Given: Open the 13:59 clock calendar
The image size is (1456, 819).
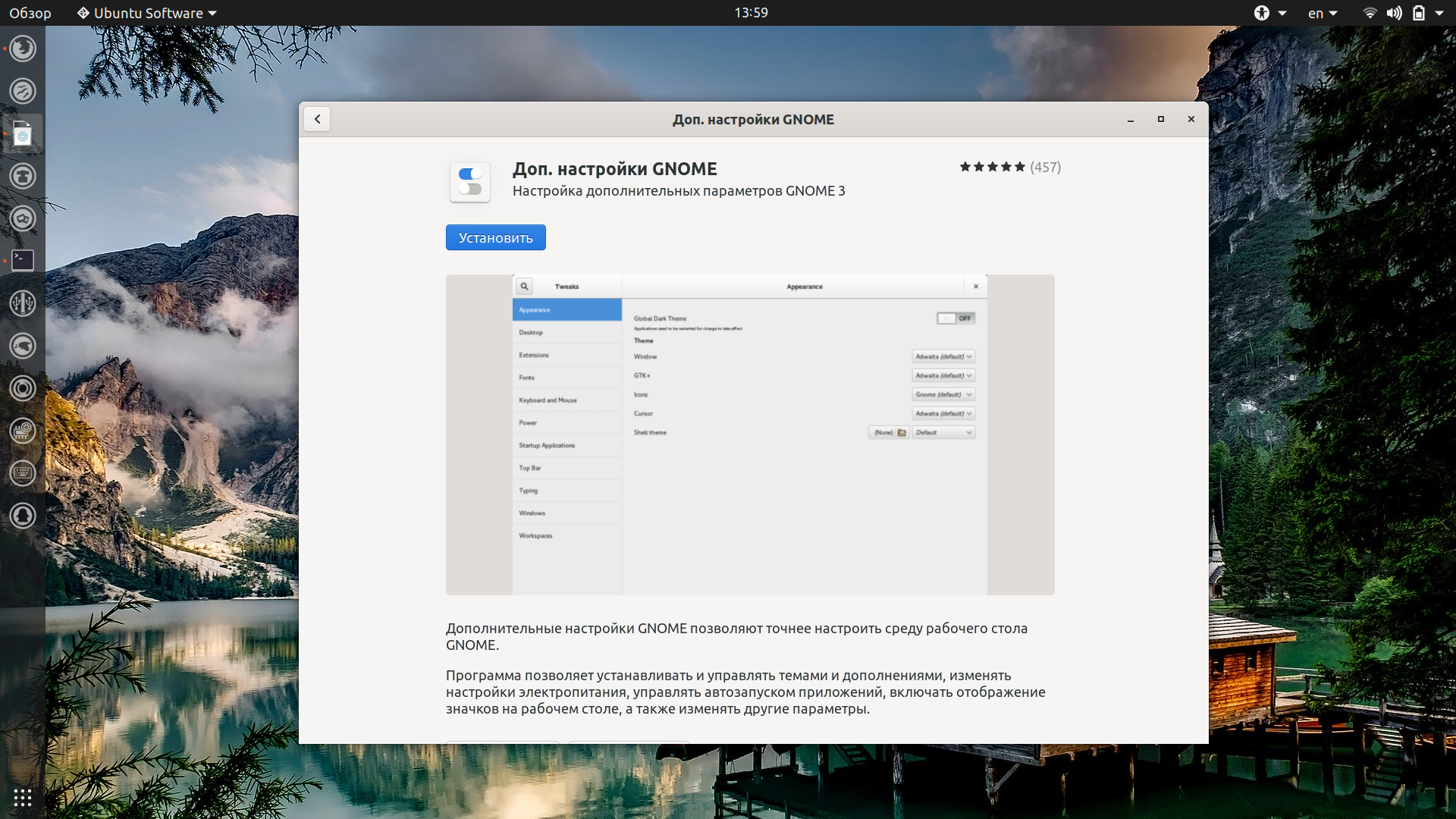Looking at the screenshot, I should click(x=751, y=13).
